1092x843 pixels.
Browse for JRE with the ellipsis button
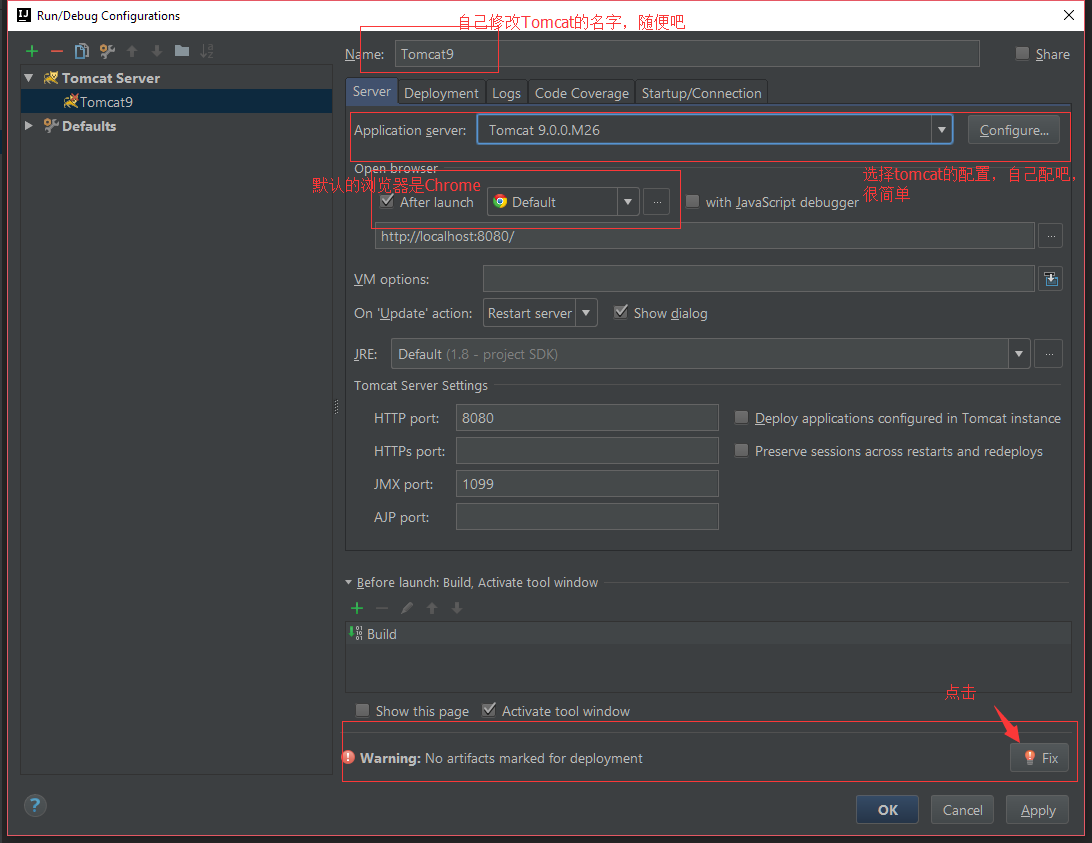click(1049, 354)
